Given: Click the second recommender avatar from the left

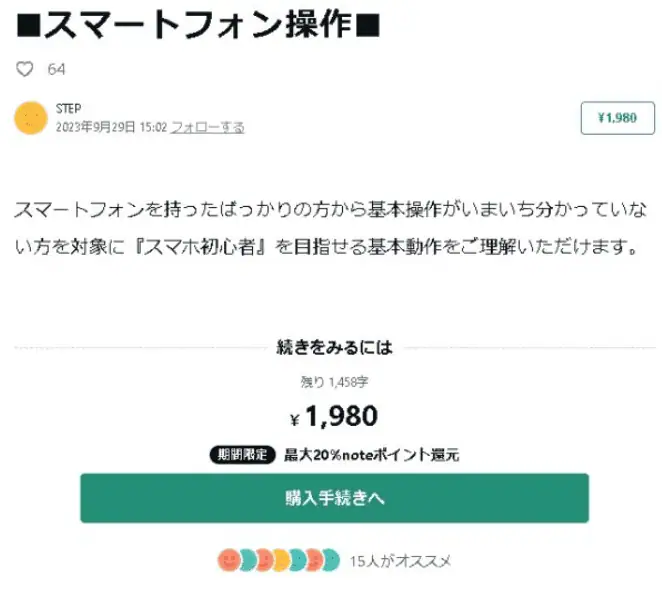Looking at the screenshot, I should coord(247,560).
